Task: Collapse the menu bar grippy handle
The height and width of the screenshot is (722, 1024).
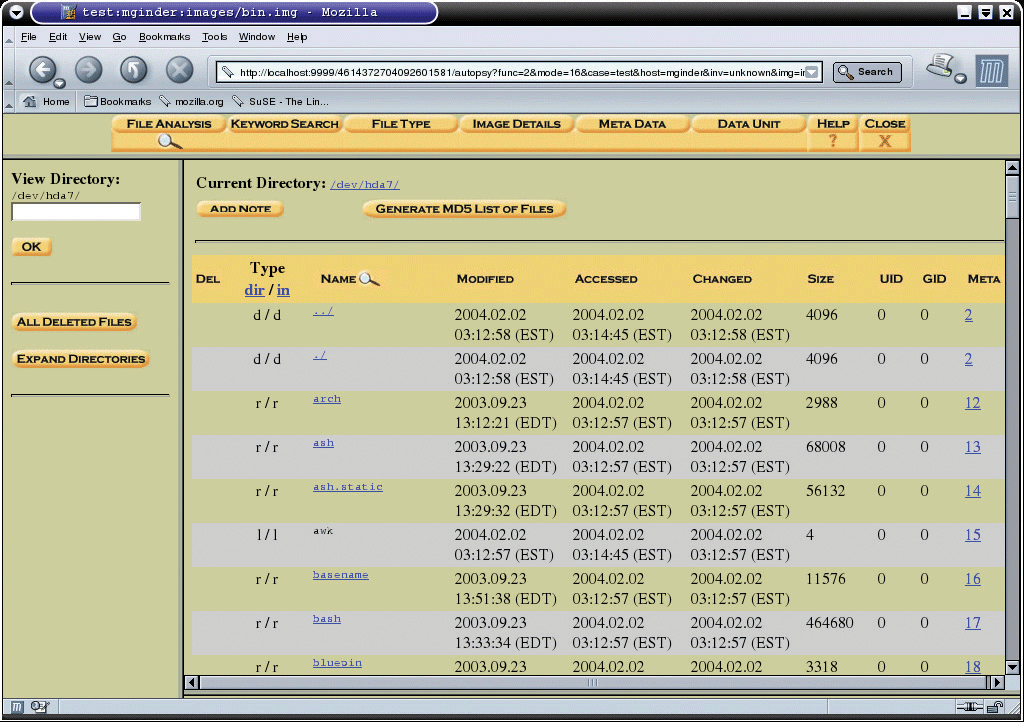Action: tap(8, 39)
